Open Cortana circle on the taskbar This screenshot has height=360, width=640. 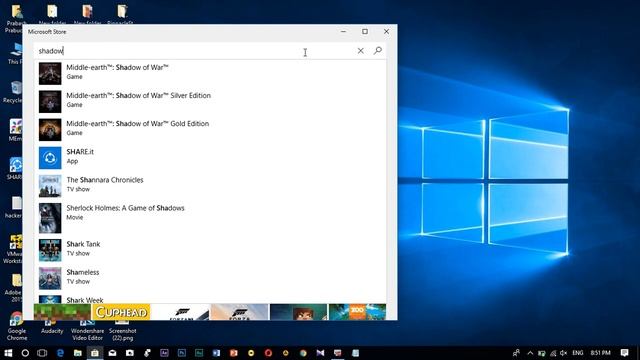coord(25,353)
